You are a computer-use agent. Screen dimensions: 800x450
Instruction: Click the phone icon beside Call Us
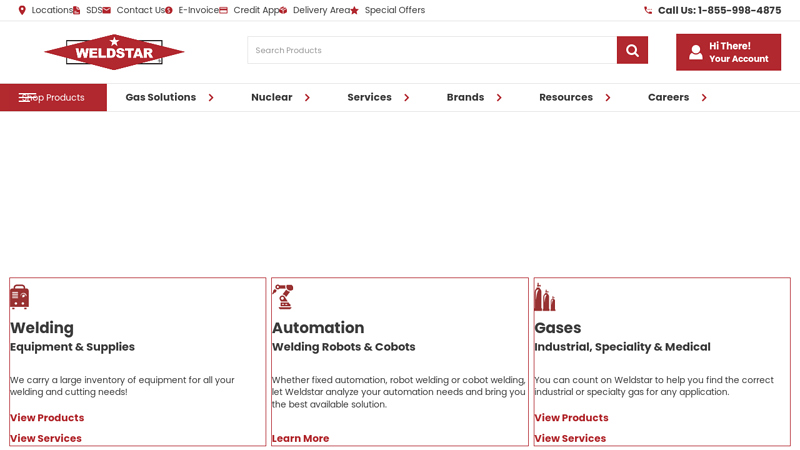pos(648,10)
